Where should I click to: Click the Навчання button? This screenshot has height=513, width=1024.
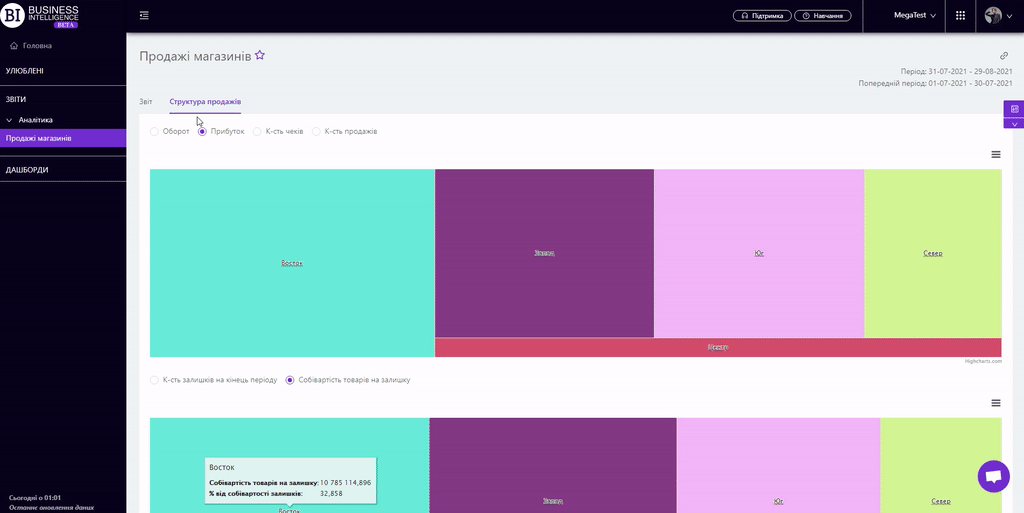click(823, 16)
